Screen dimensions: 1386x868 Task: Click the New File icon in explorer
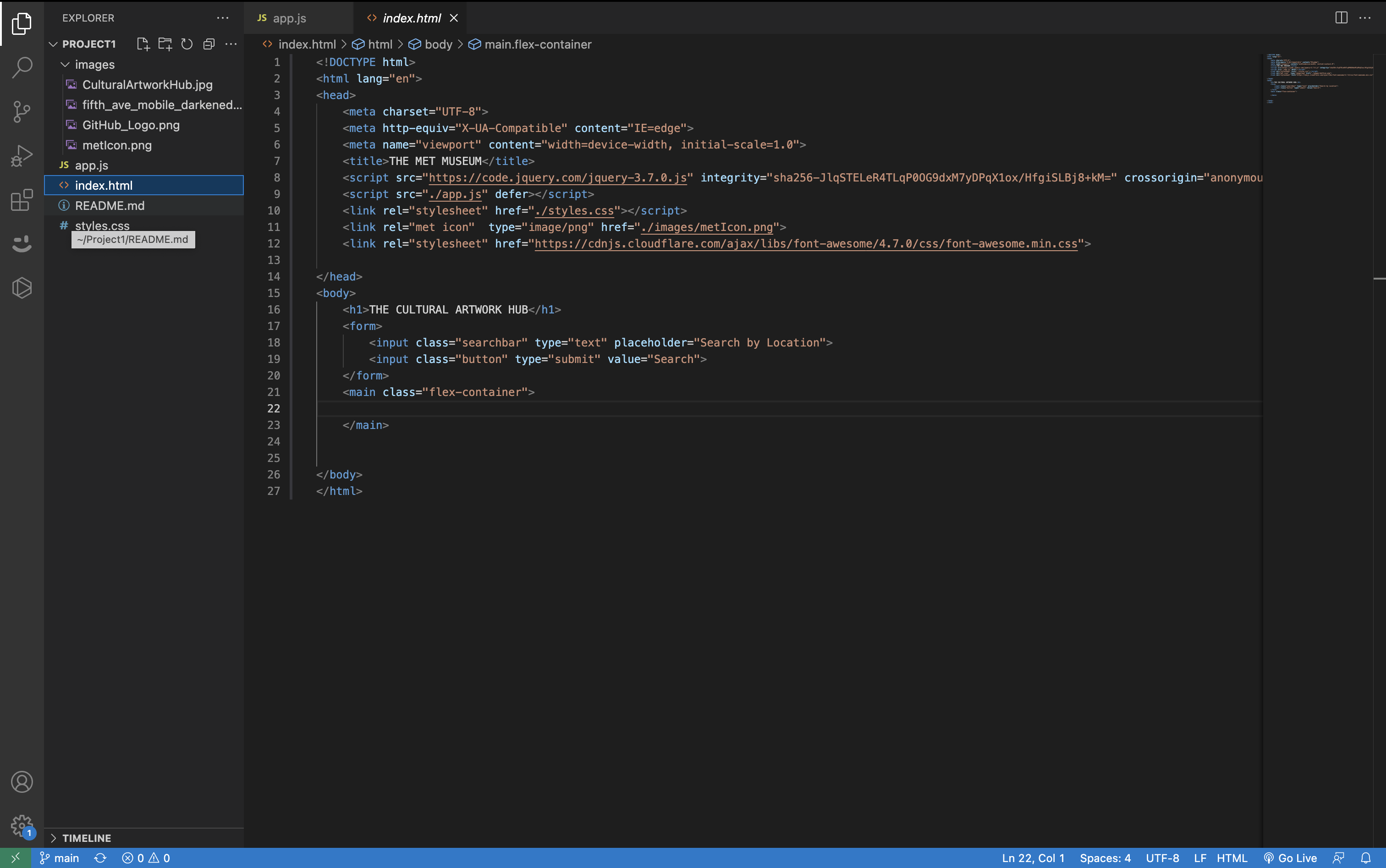(143, 44)
